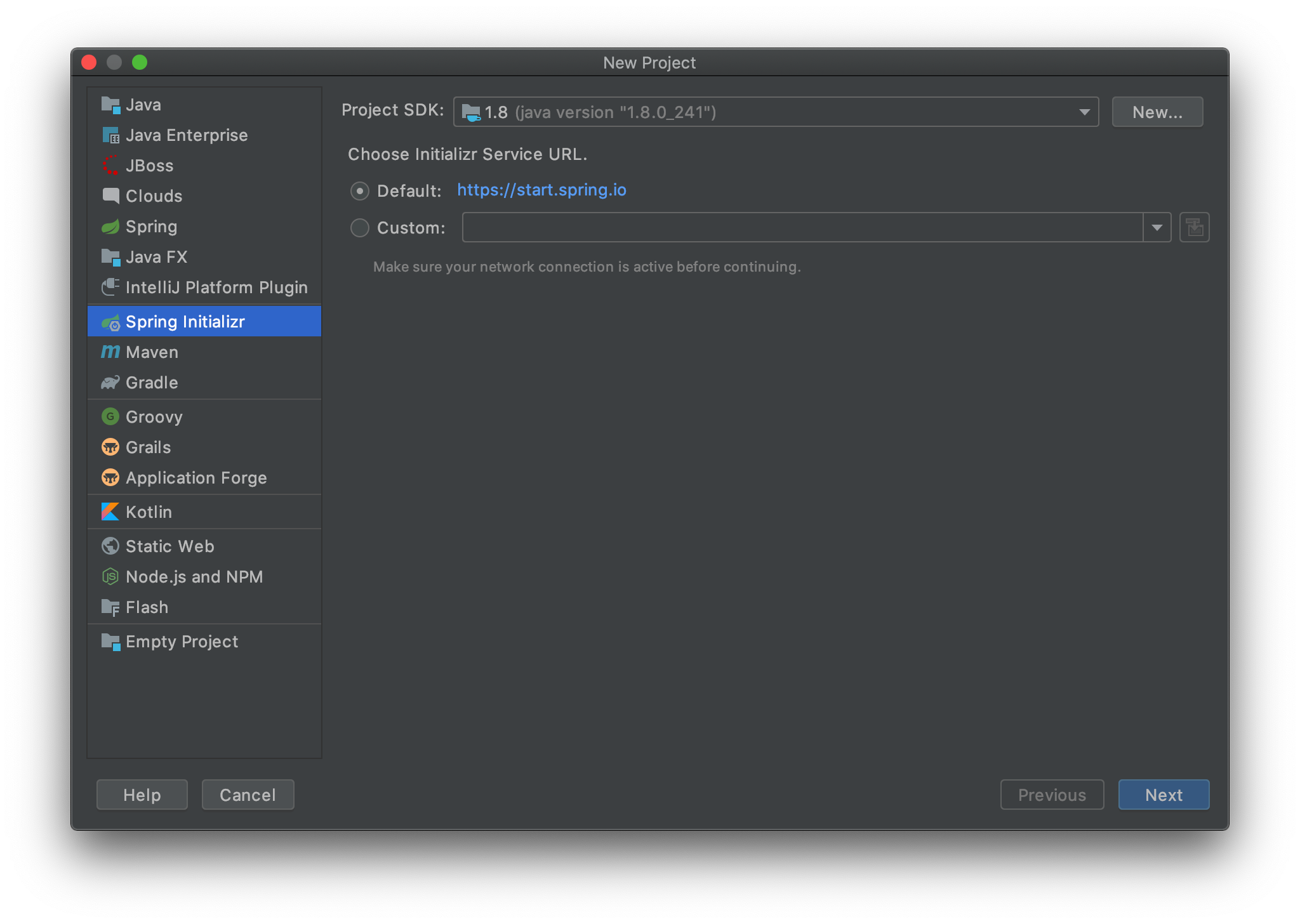
Task: Choose the Maven project type
Action: point(204,352)
